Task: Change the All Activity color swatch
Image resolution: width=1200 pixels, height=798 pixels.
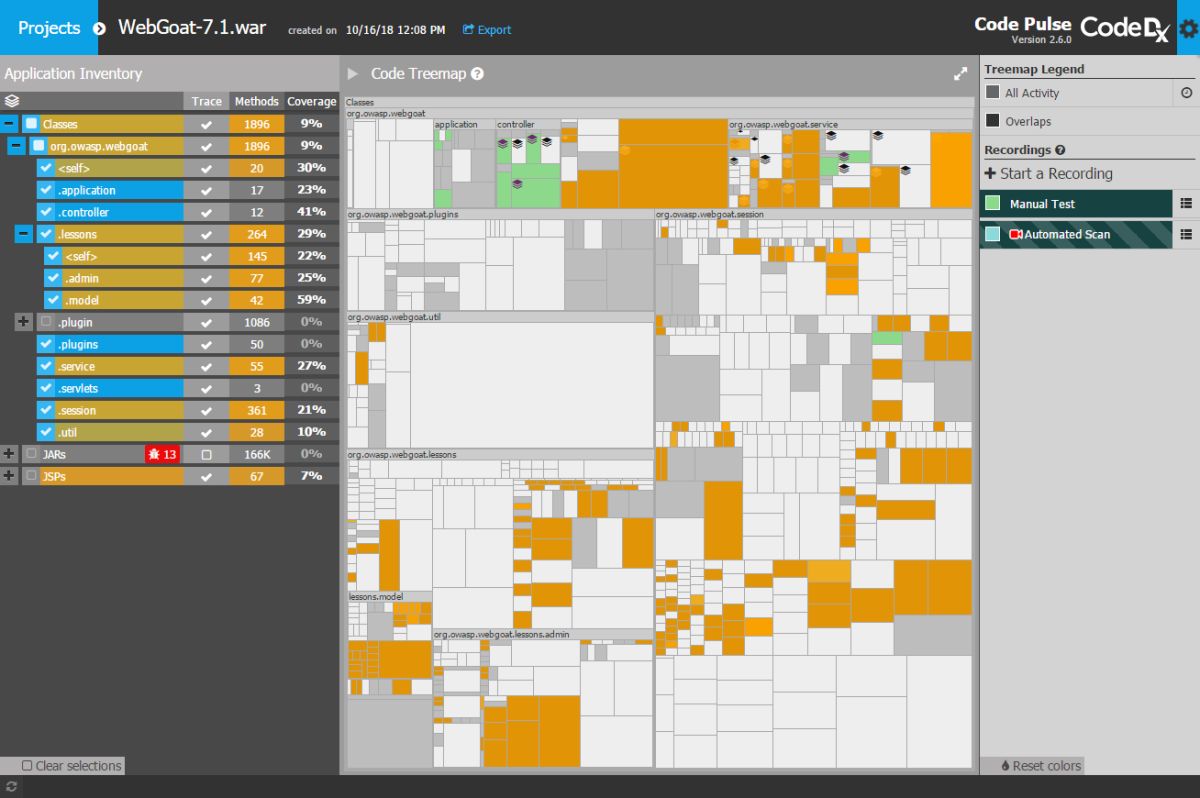Action: pos(993,93)
